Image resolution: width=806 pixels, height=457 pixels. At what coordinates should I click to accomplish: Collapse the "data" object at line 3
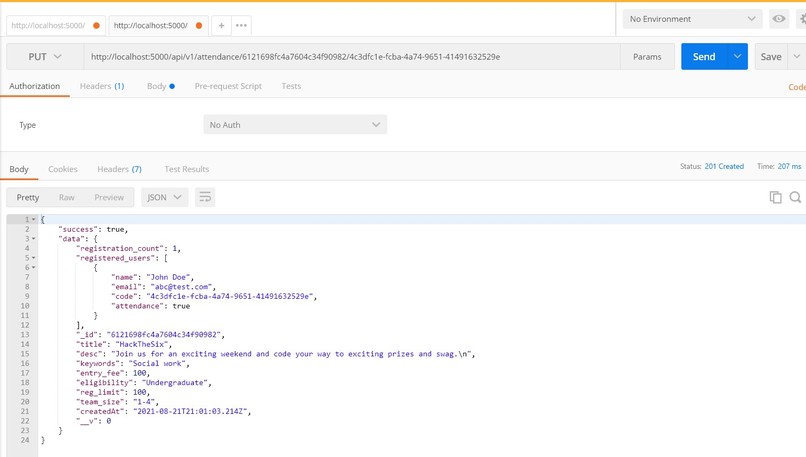click(34, 239)
